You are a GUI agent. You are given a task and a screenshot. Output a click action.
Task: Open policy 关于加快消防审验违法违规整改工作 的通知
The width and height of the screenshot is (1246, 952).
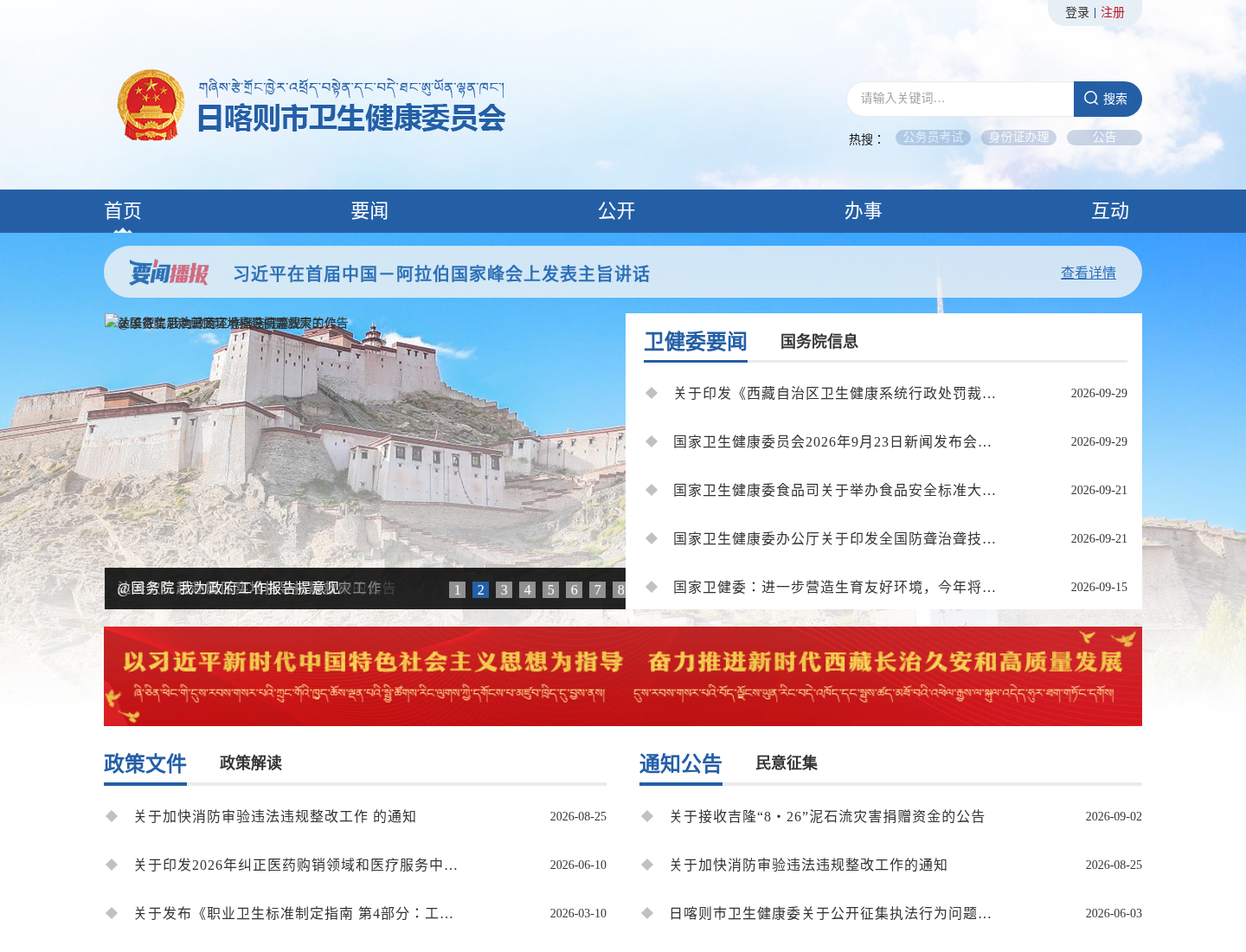[275, 817]
